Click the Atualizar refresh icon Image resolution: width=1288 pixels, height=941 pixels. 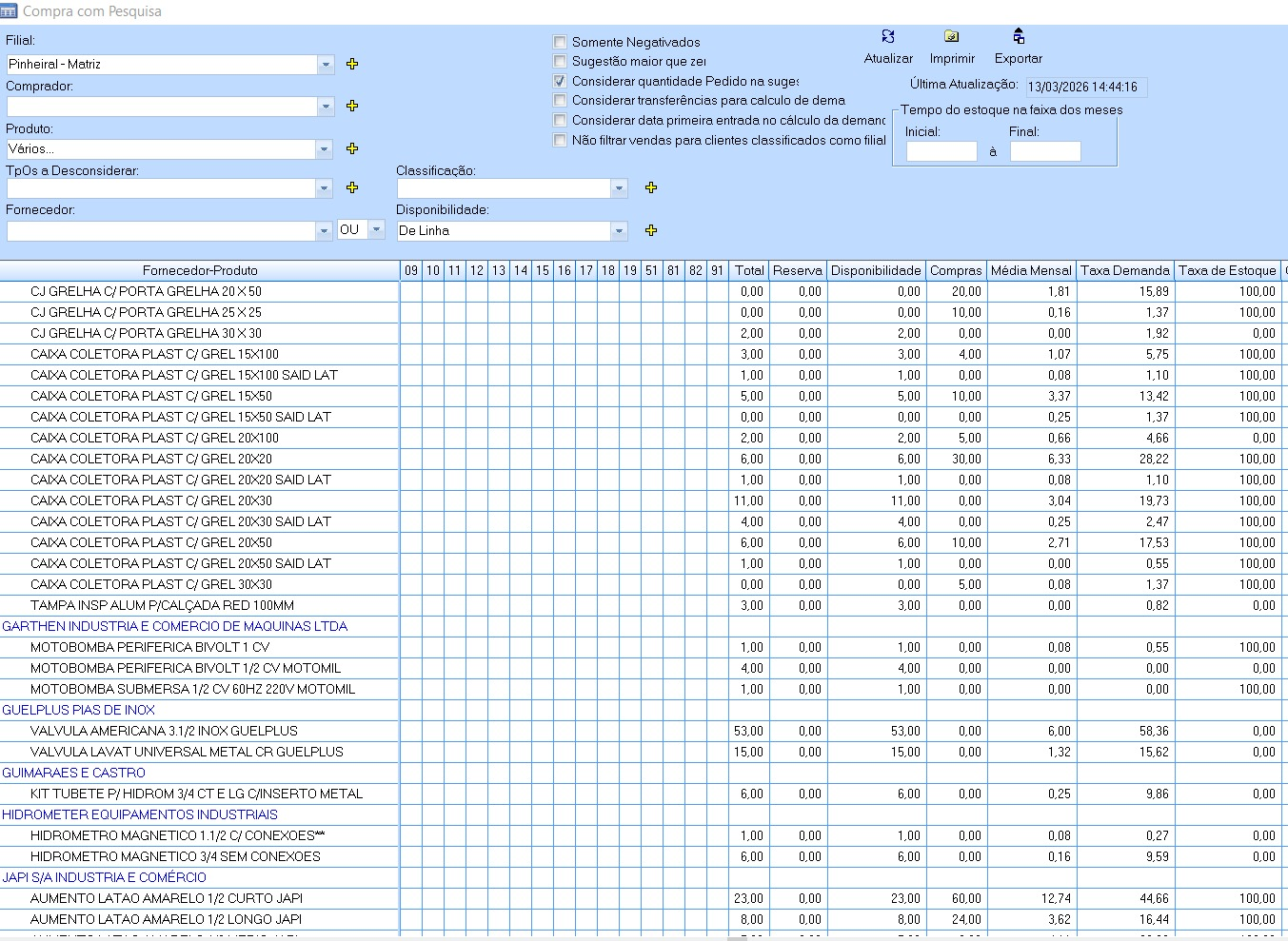point(887,37)
